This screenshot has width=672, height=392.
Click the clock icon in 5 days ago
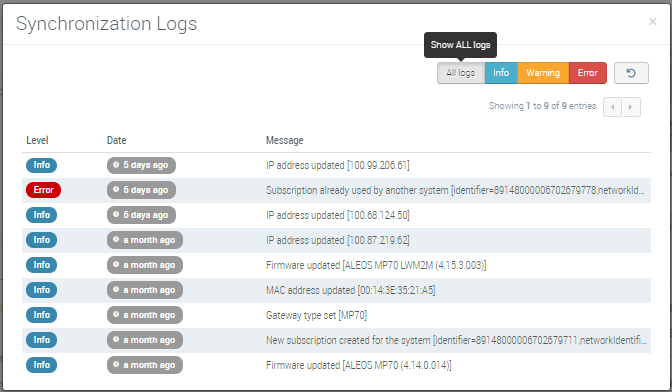(116, 165)
